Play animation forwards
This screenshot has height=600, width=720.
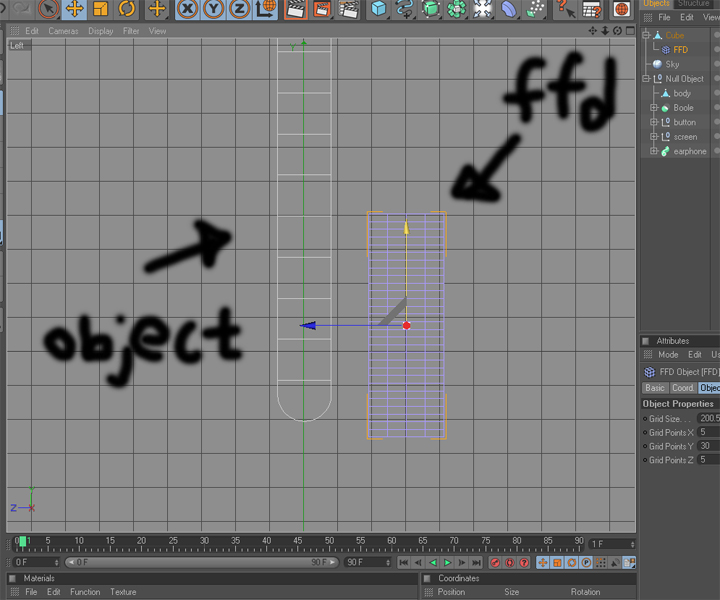pos(447,562)
